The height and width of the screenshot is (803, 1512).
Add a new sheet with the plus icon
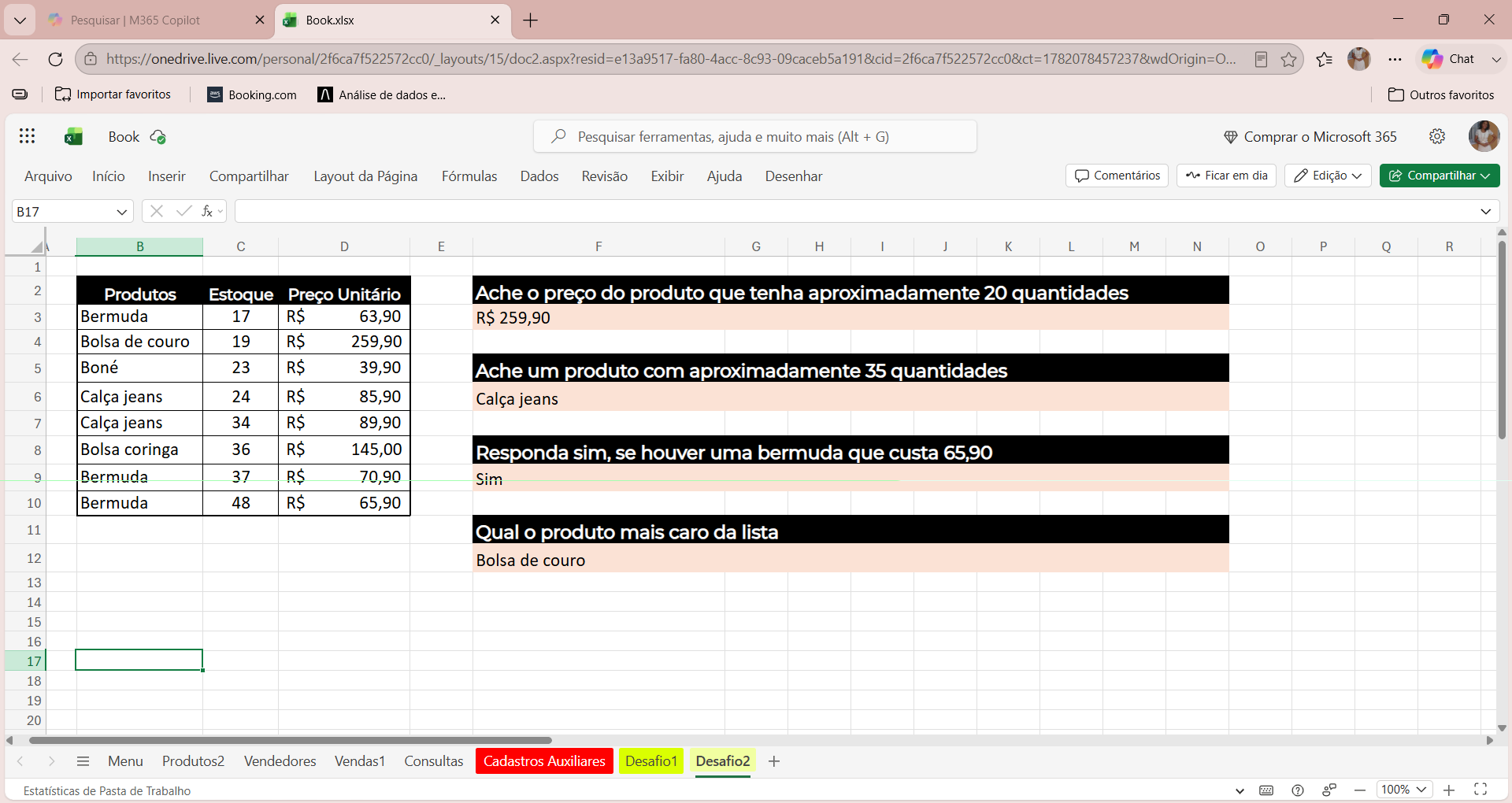click(774, 761)
